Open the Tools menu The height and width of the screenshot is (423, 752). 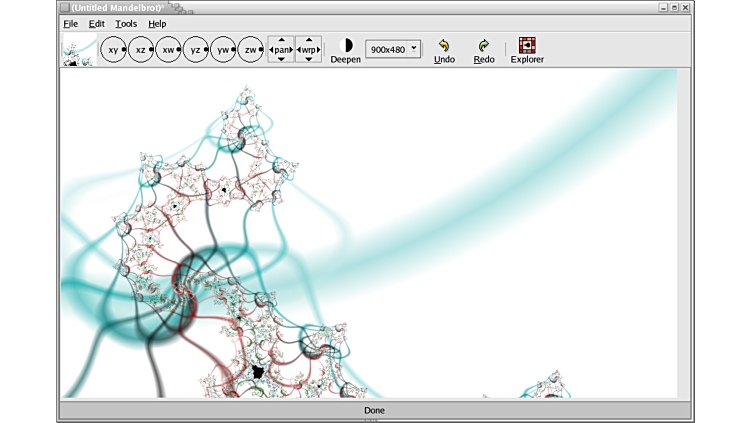click(x=126, y=23)
